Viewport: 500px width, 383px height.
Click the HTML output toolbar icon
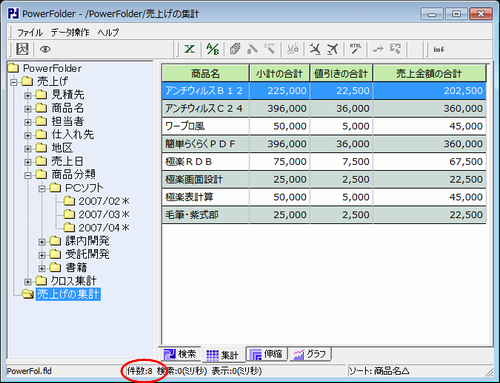click(x=355, y=49)
